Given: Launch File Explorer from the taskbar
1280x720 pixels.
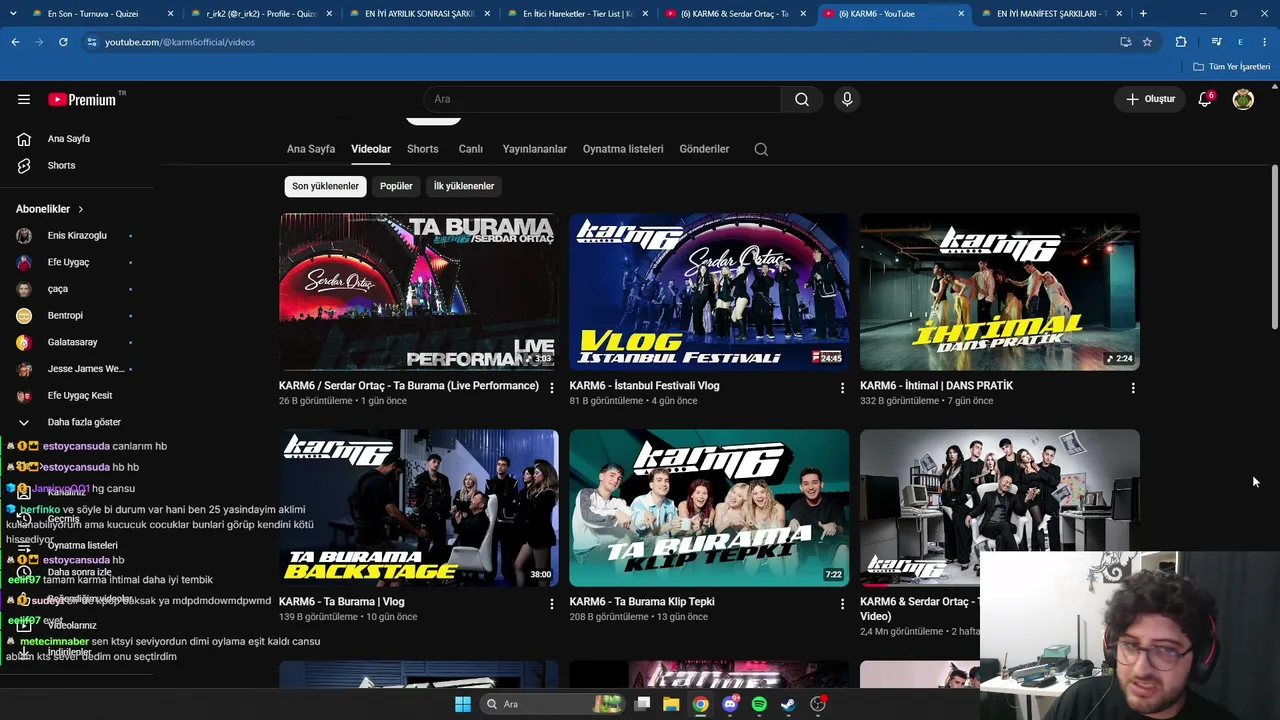Looking at the screenshot, I should pos(671,704).
